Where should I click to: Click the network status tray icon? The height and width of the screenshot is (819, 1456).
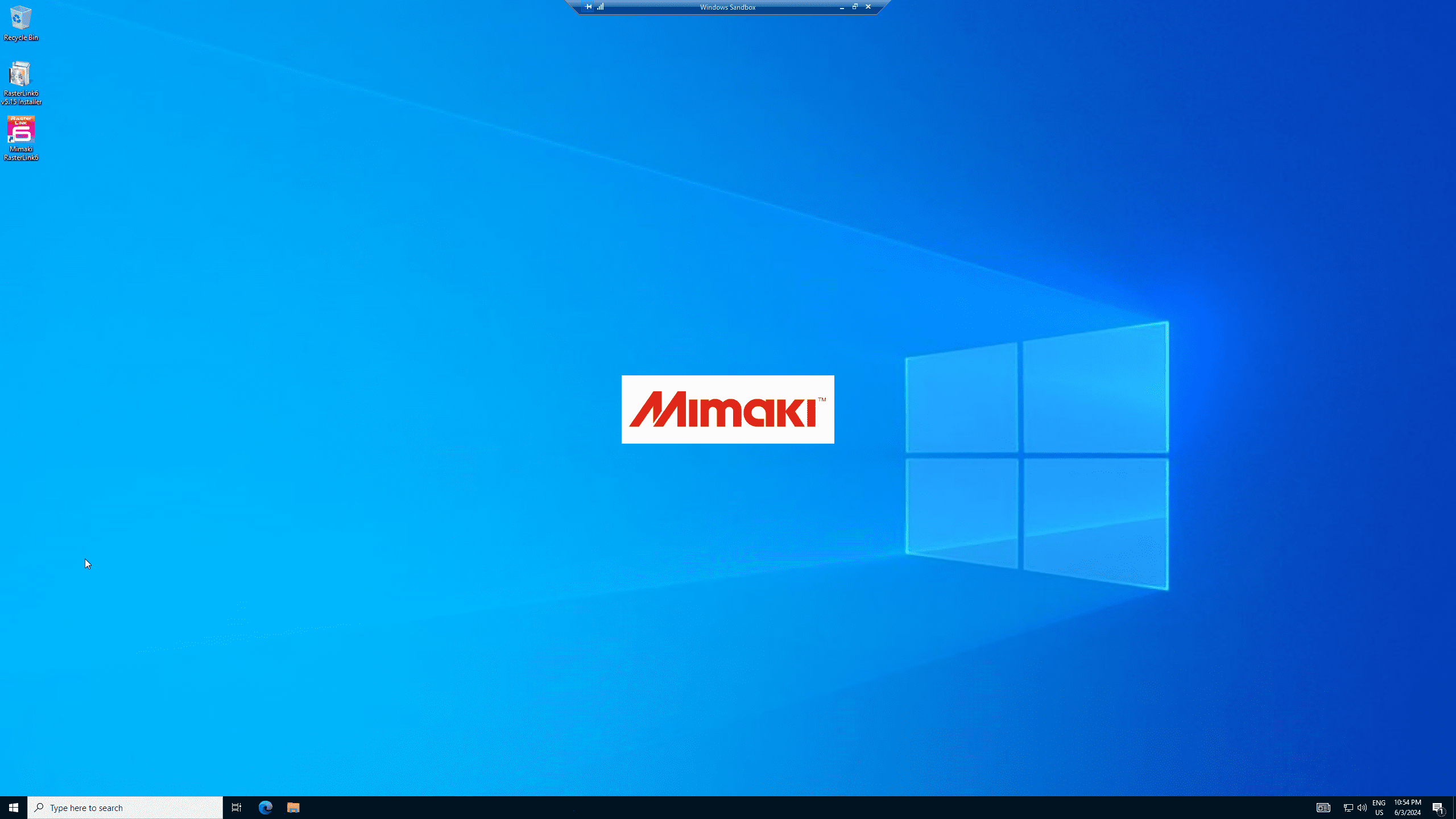(1348, 807)
